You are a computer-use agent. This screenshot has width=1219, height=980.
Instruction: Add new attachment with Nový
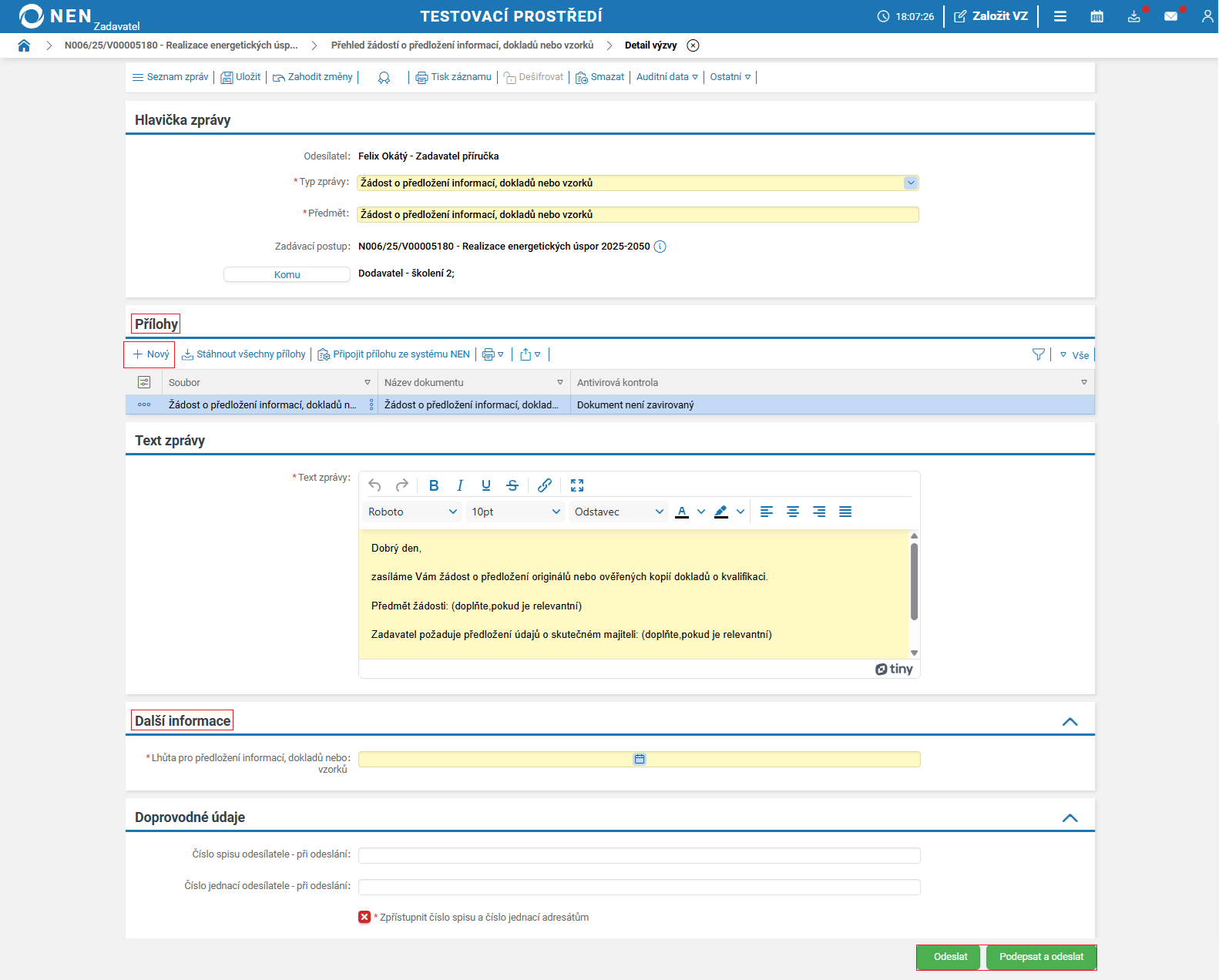coord(150,354)
